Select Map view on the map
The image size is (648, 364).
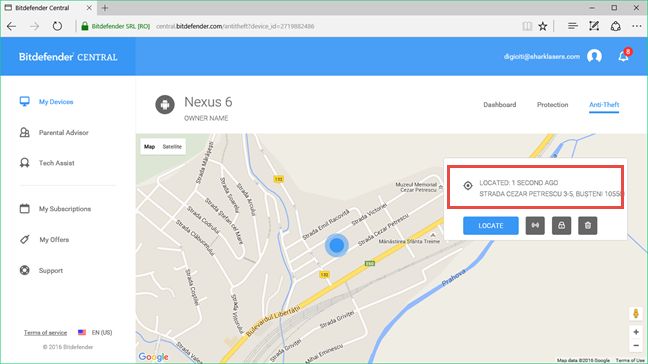pos(150,147)
